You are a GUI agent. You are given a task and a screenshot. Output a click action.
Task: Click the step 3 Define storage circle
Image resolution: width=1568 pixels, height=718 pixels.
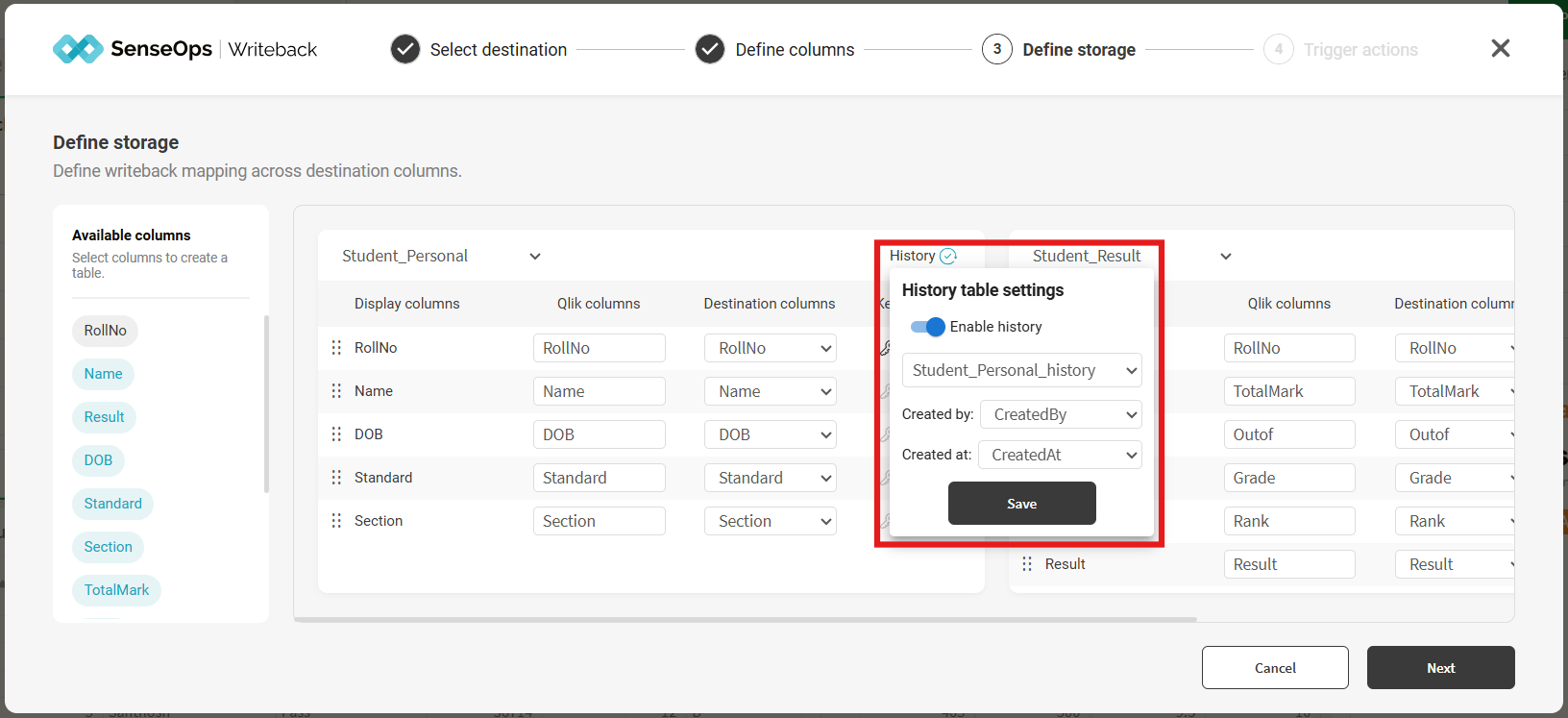click(x=997, y=49)
